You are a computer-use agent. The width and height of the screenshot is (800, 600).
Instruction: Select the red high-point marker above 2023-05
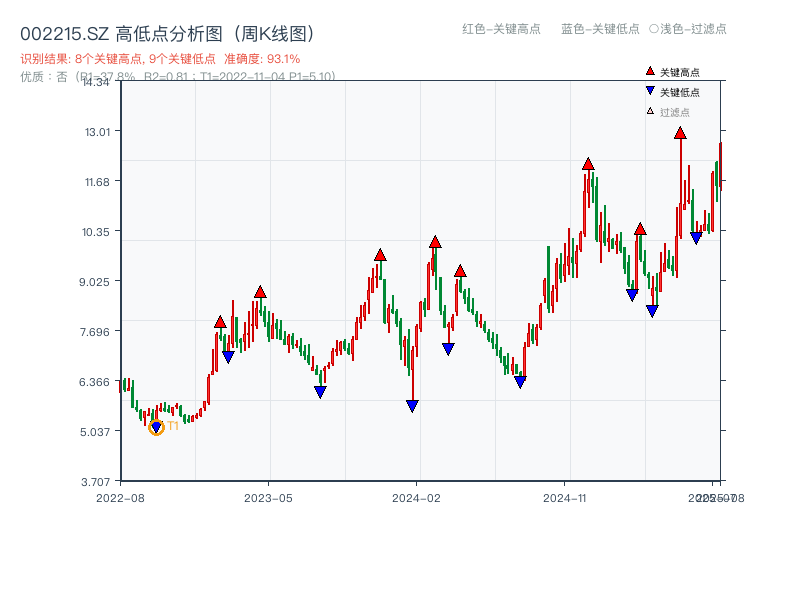(259, 293)
